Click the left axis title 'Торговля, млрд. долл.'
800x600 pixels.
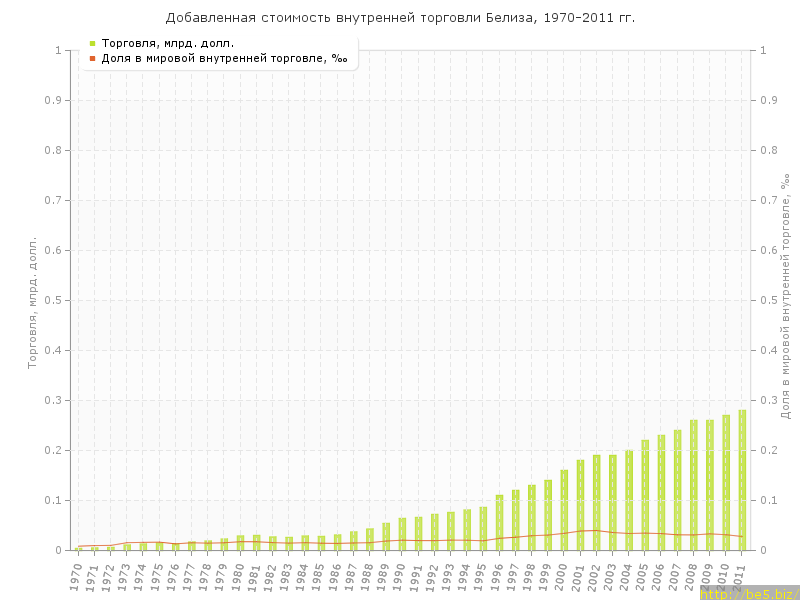32,302
